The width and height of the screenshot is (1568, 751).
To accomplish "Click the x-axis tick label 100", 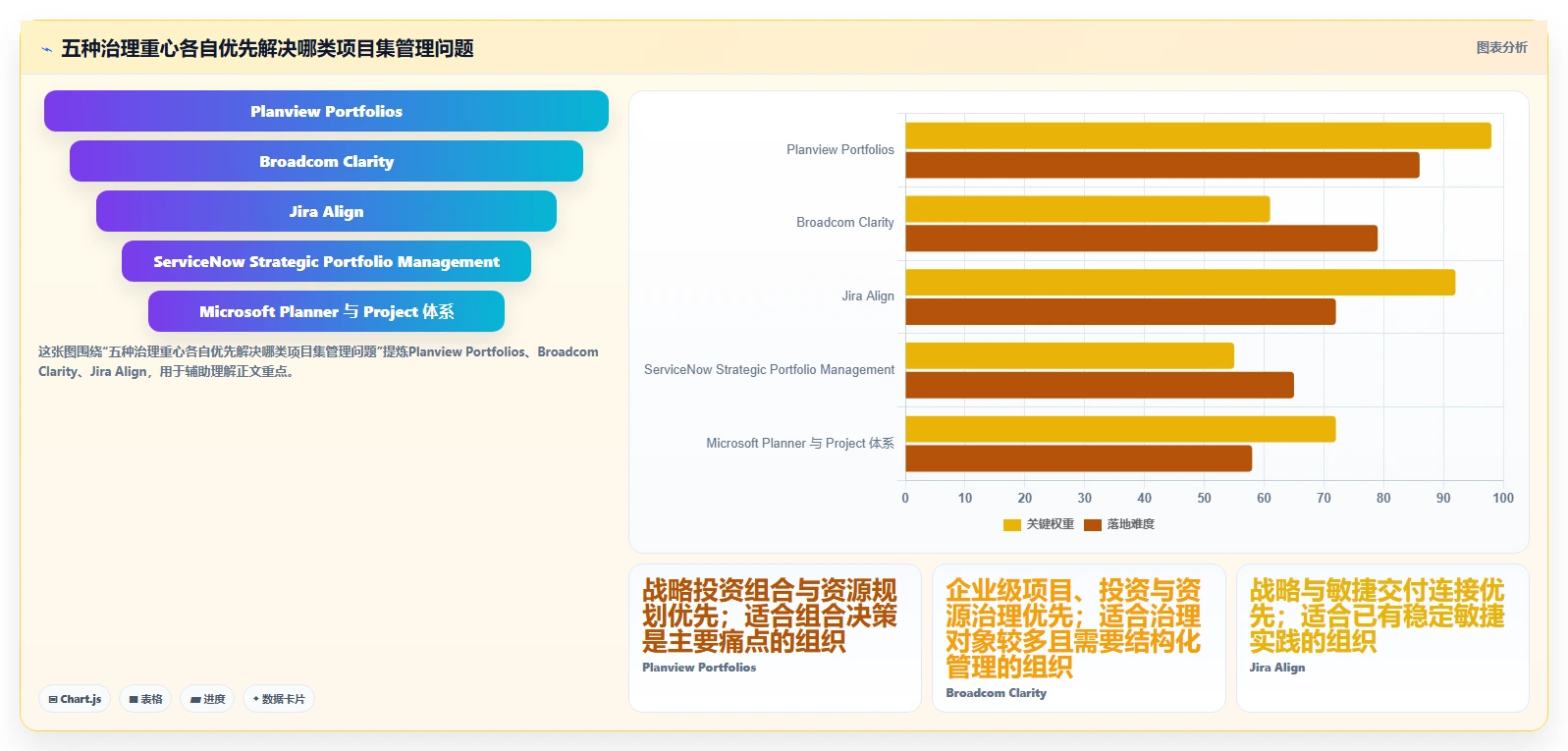I will pos(1502,499).
